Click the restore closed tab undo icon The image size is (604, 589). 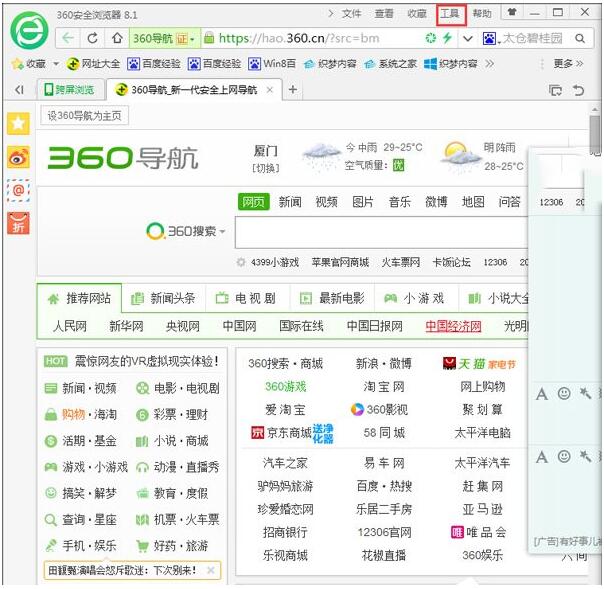coord(578,90)
